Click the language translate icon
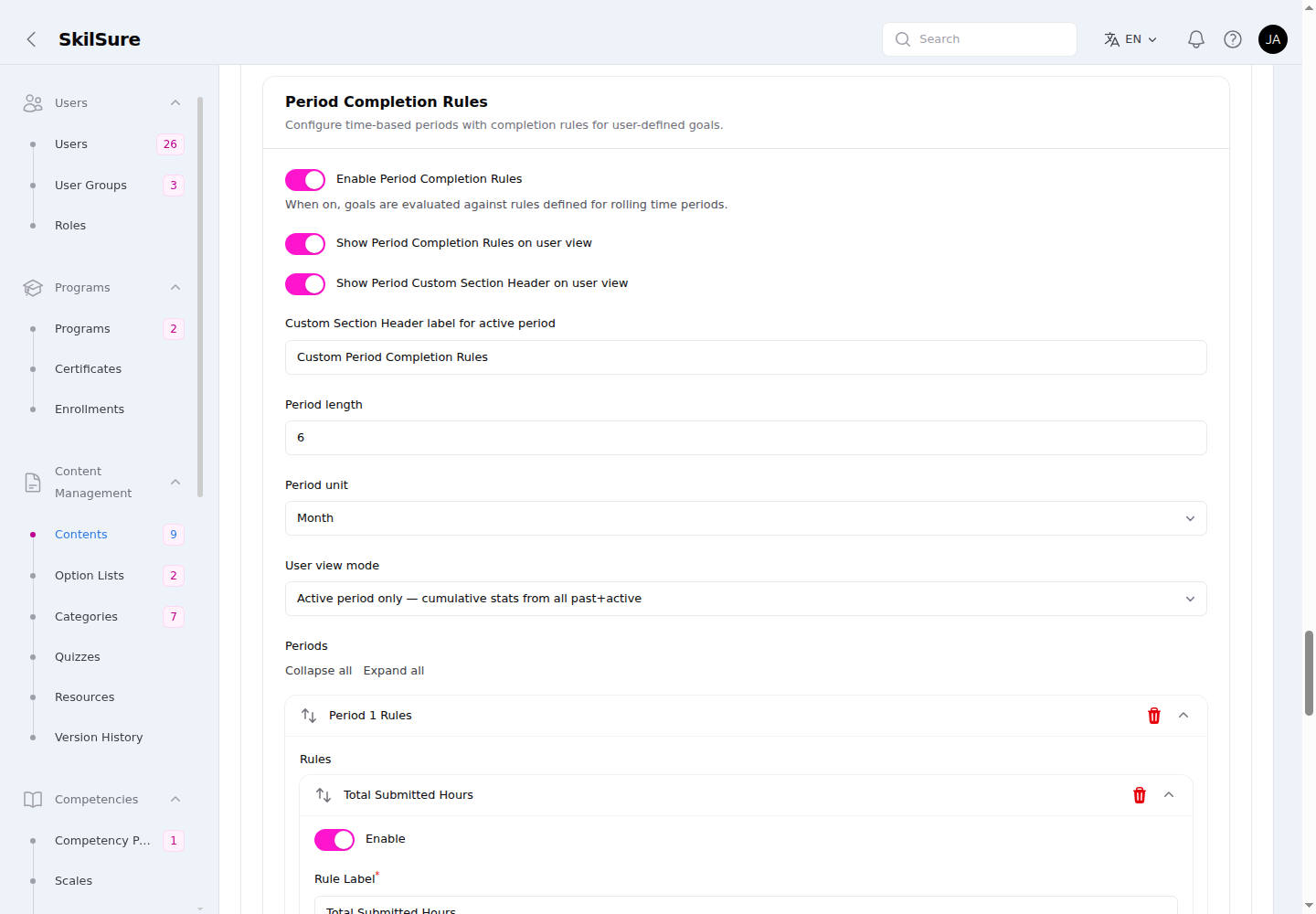This screenshot has width=1316, height=914. (x=1111, y=39)
